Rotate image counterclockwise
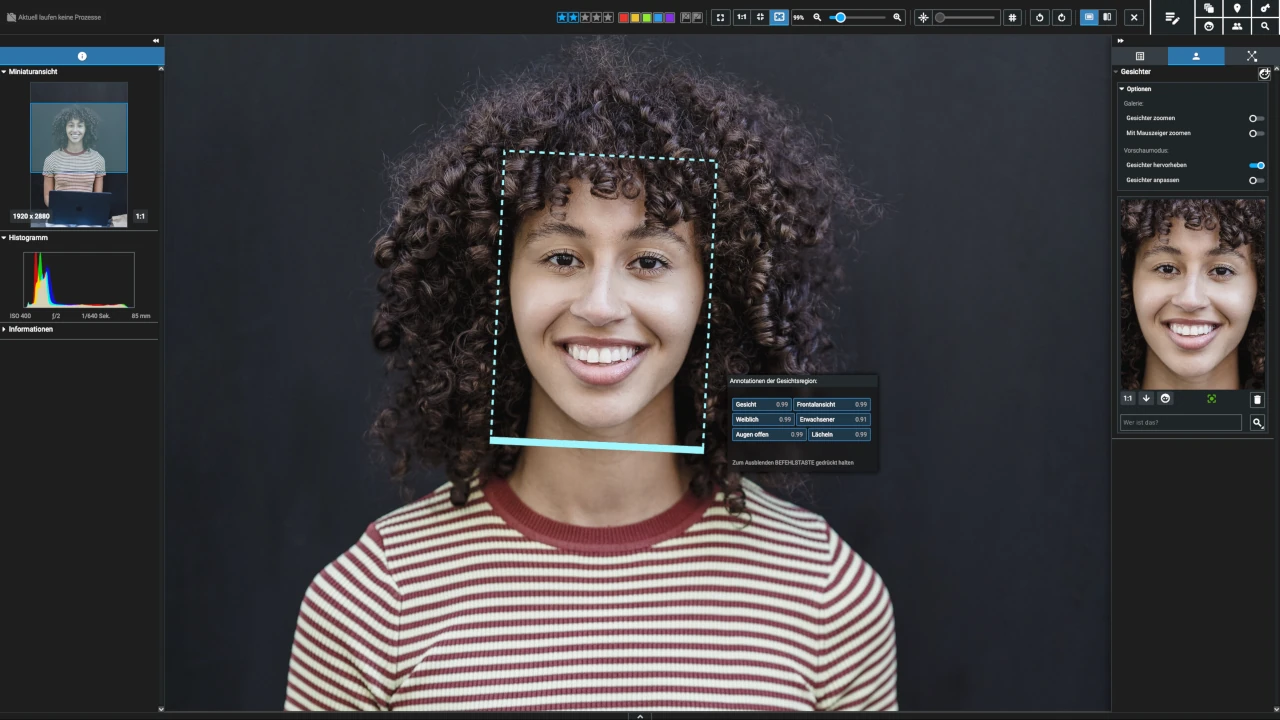 1040,17
